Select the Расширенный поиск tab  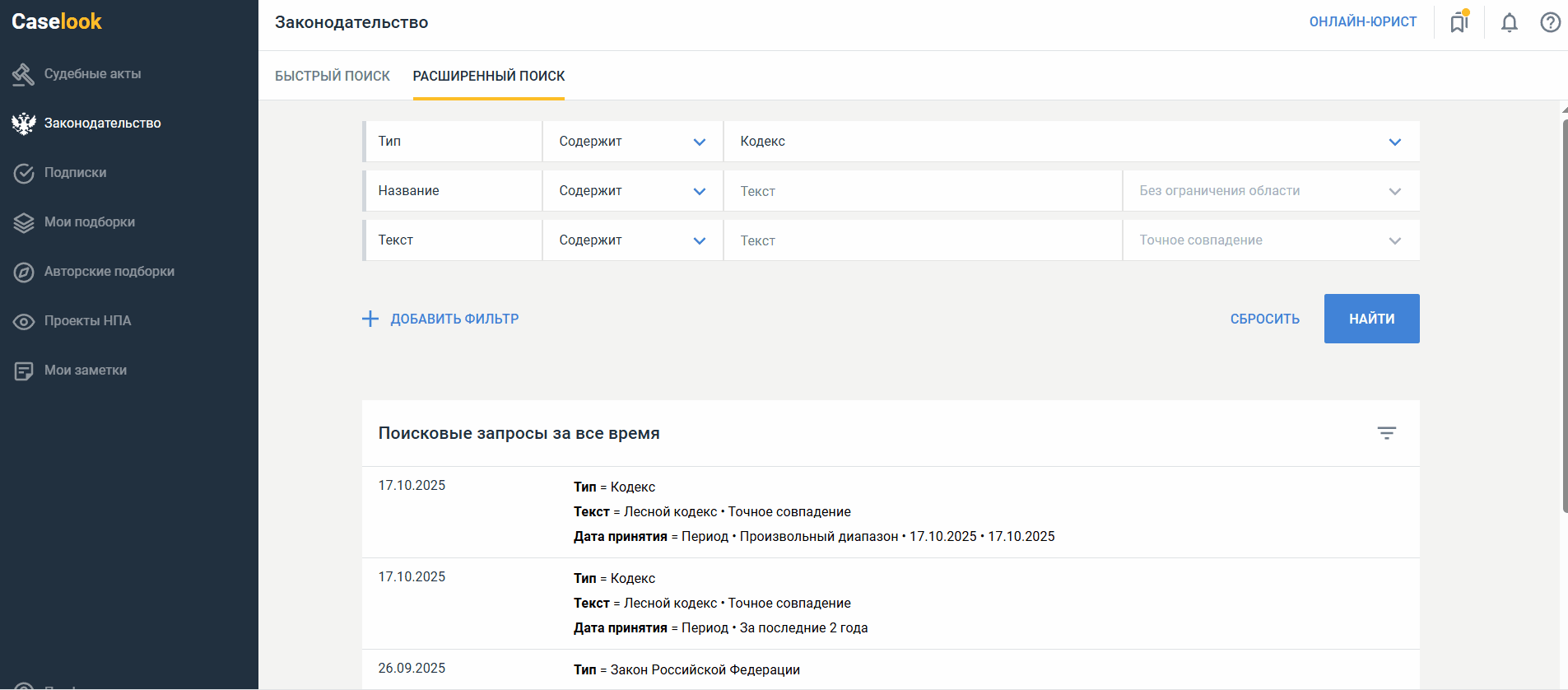tap(489, 76)
